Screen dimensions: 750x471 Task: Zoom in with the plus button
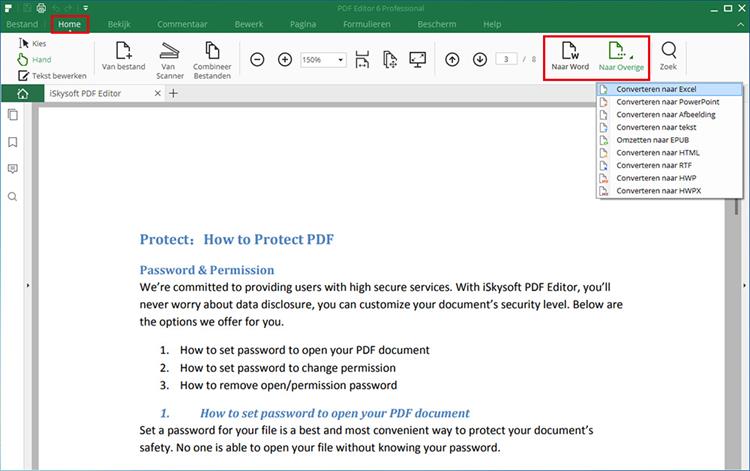coord(285,60)
